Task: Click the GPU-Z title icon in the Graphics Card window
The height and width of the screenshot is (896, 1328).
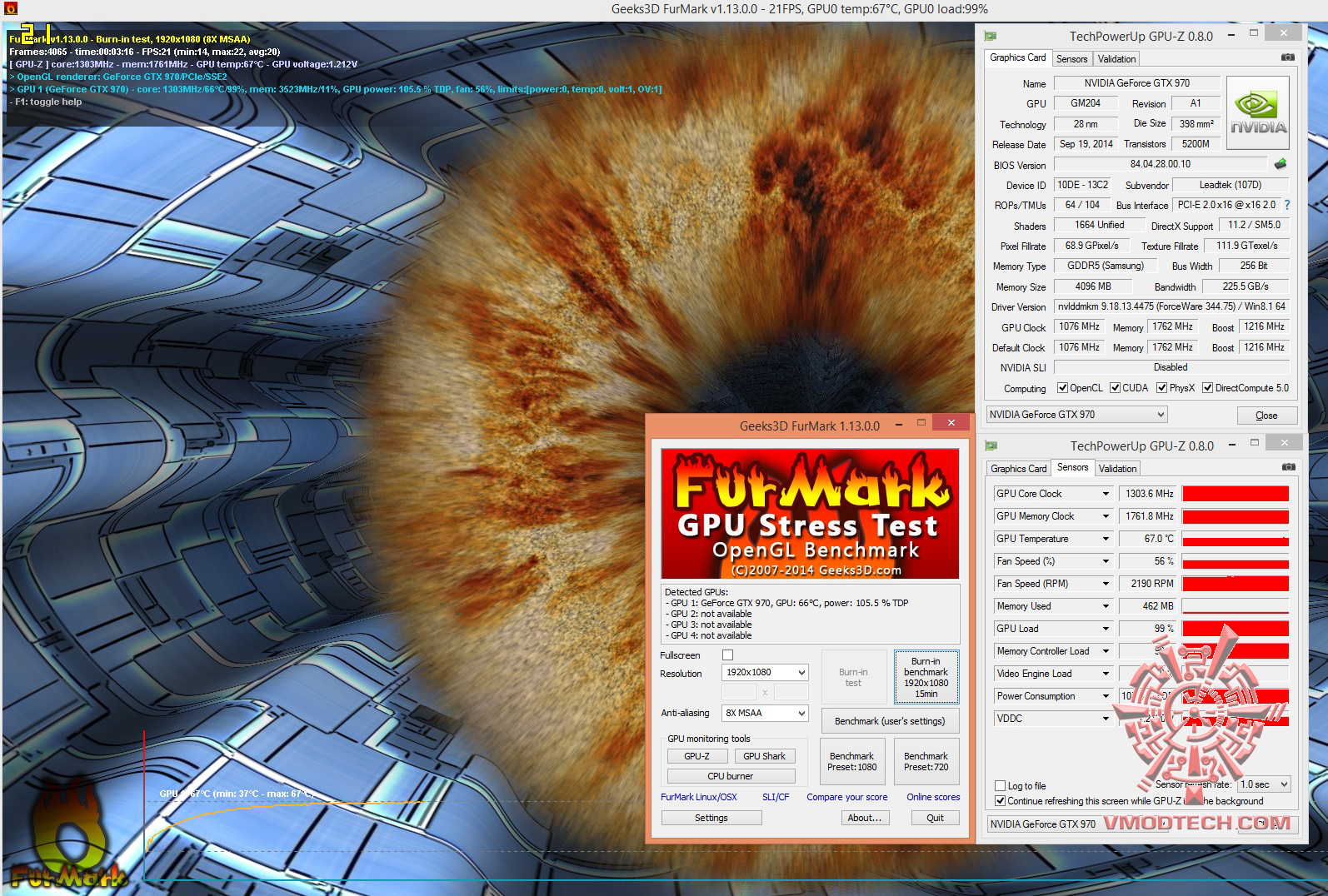Action: click(x=991, y=36)
